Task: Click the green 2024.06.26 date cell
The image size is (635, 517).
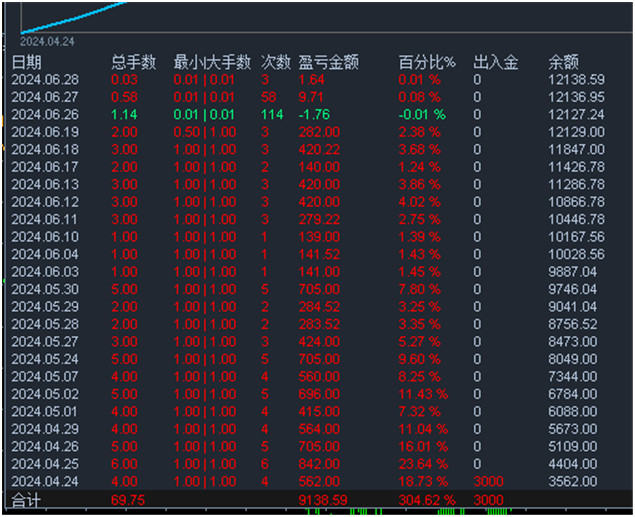Action: tap(44, 114)
